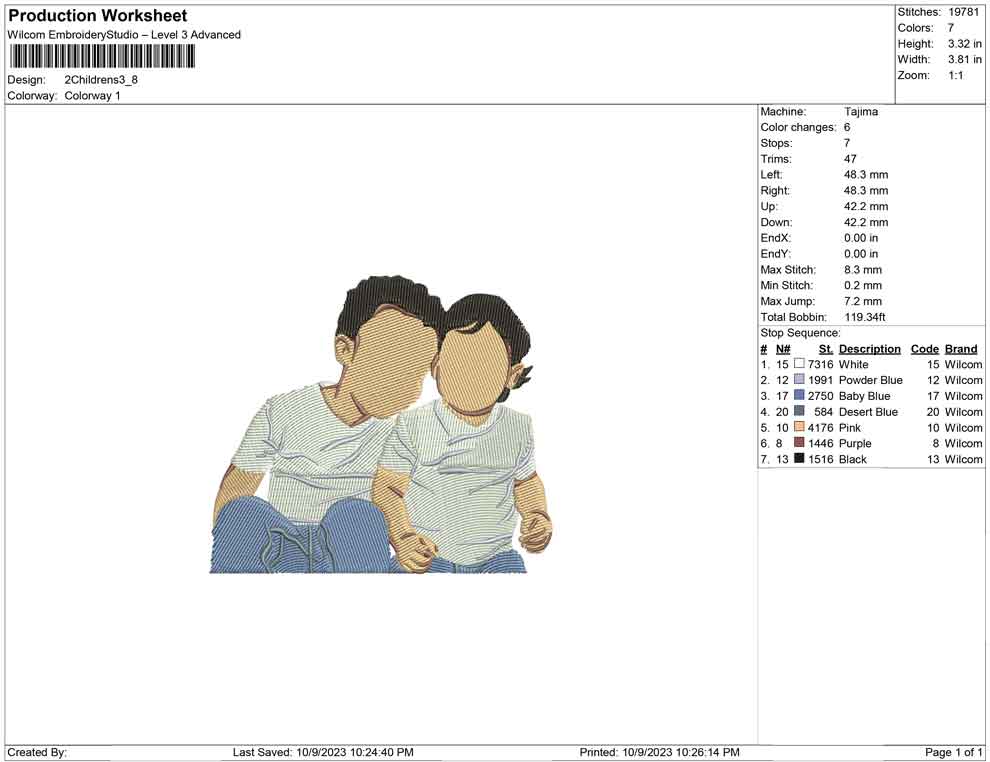
Task: Click the barcode under the worksheet title
Action: coord(102,57)
